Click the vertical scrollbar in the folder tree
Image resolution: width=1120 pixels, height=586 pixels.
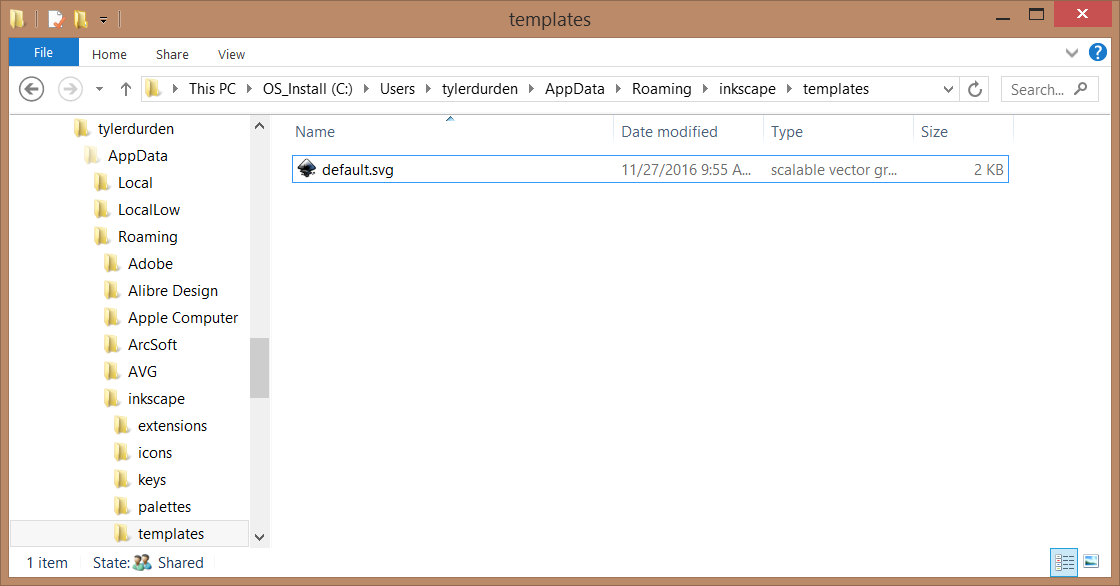click(x=259, y=368)
